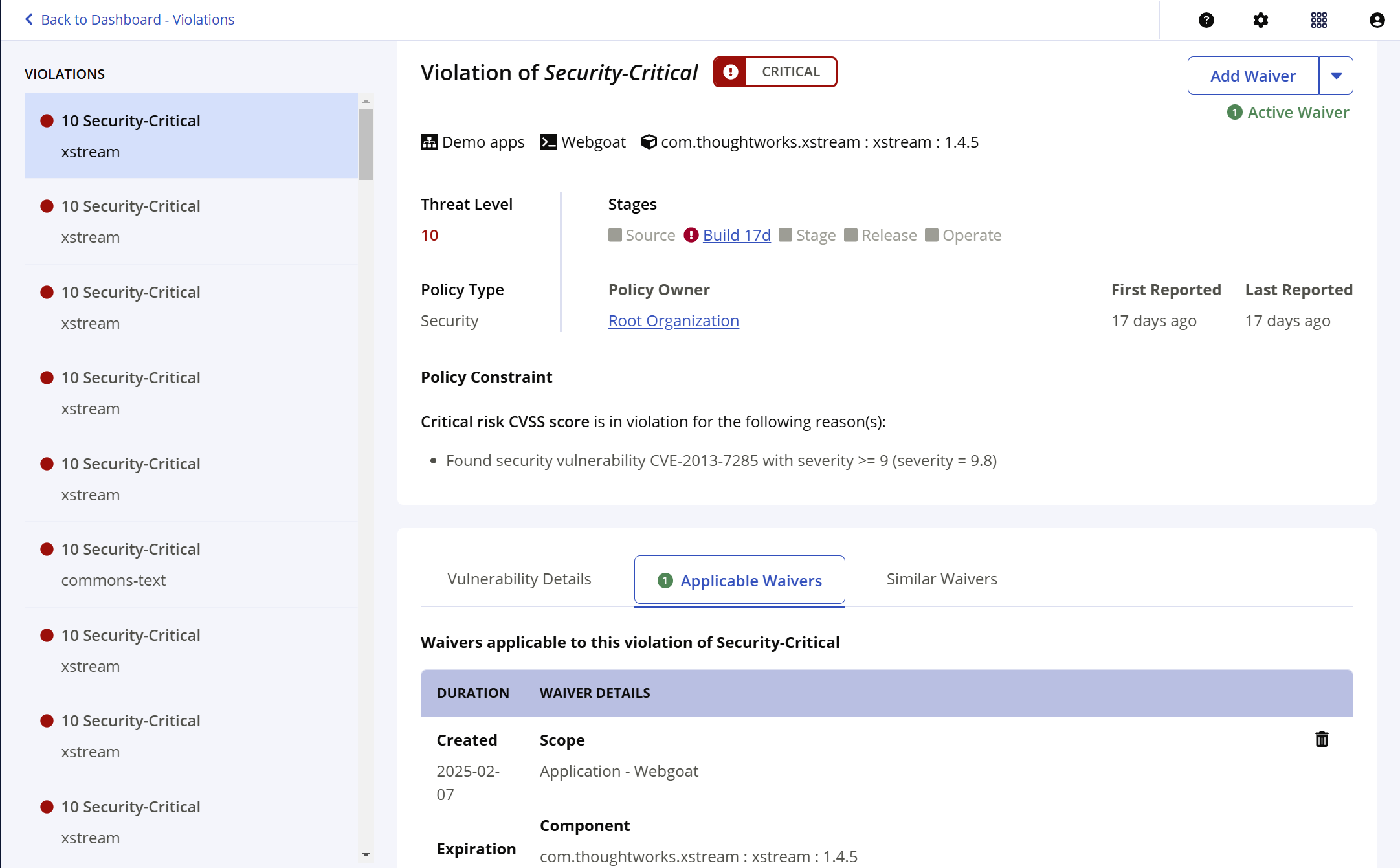Click the Active Waiver label
Viewport: 1400px width, 868px height.
(x=1298, y=112)
